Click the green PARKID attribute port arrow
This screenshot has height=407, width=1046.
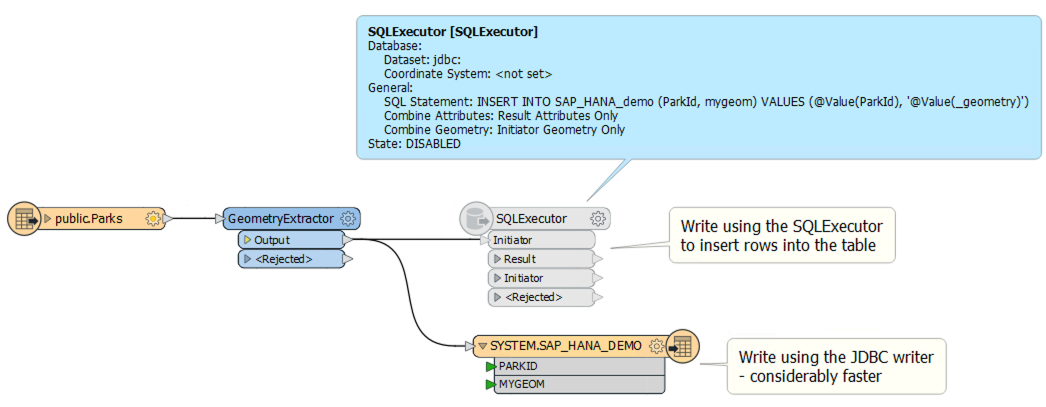[x=491, y=366]
